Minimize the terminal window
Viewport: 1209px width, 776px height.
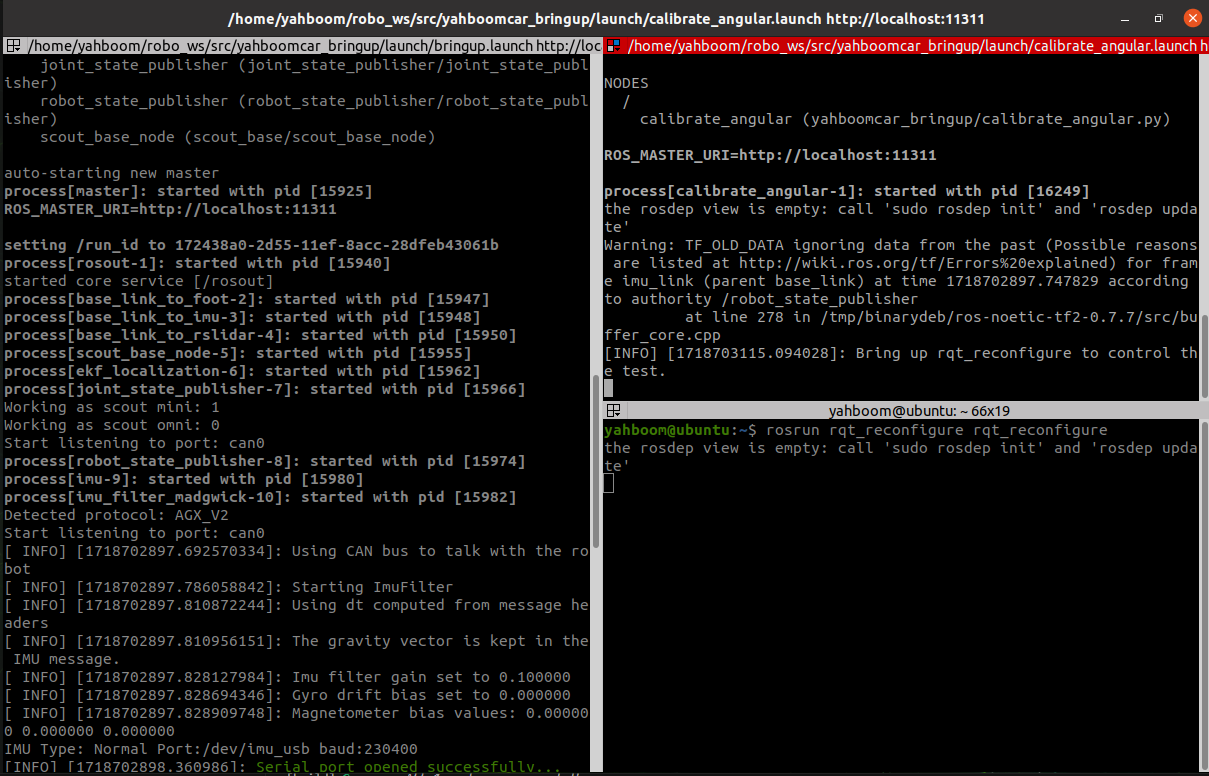1130,18
